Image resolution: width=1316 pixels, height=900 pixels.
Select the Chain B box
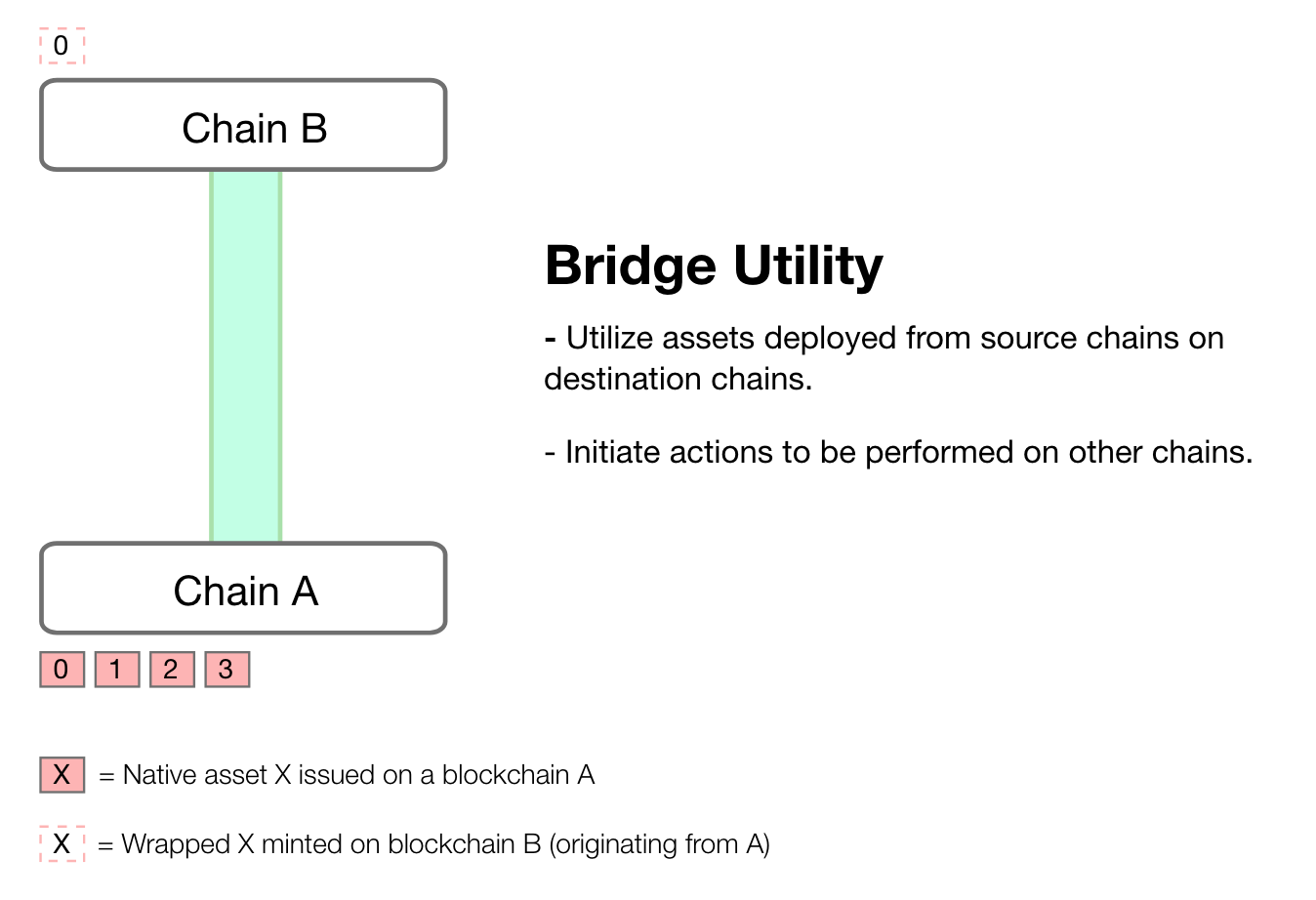pyautogui.click(x=243, y=126)
